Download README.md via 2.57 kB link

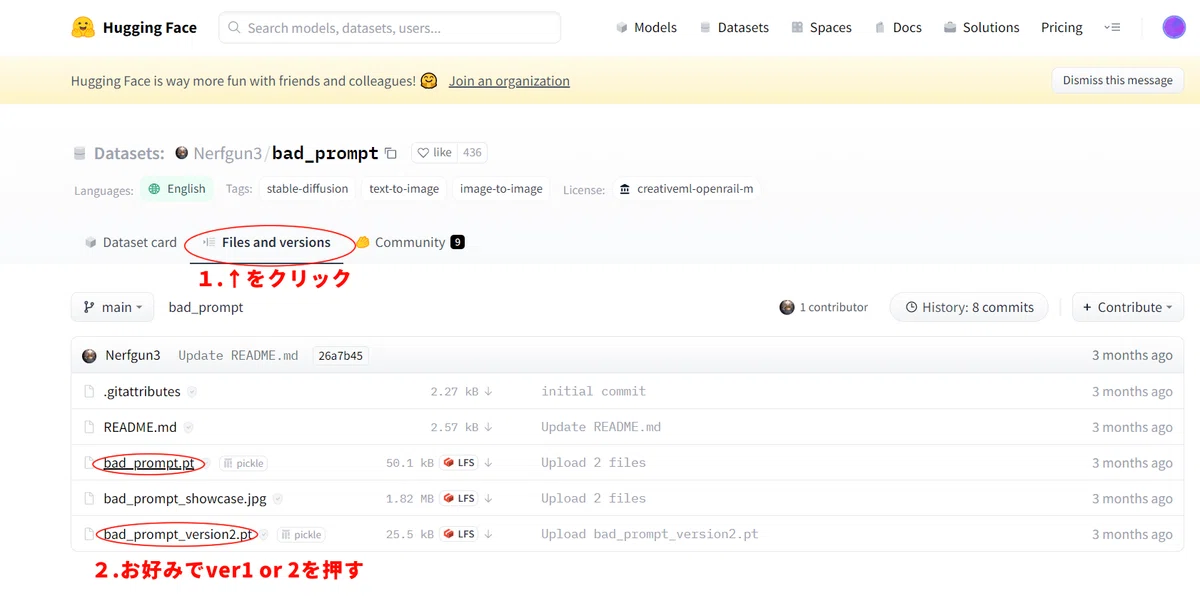(462, 427)
